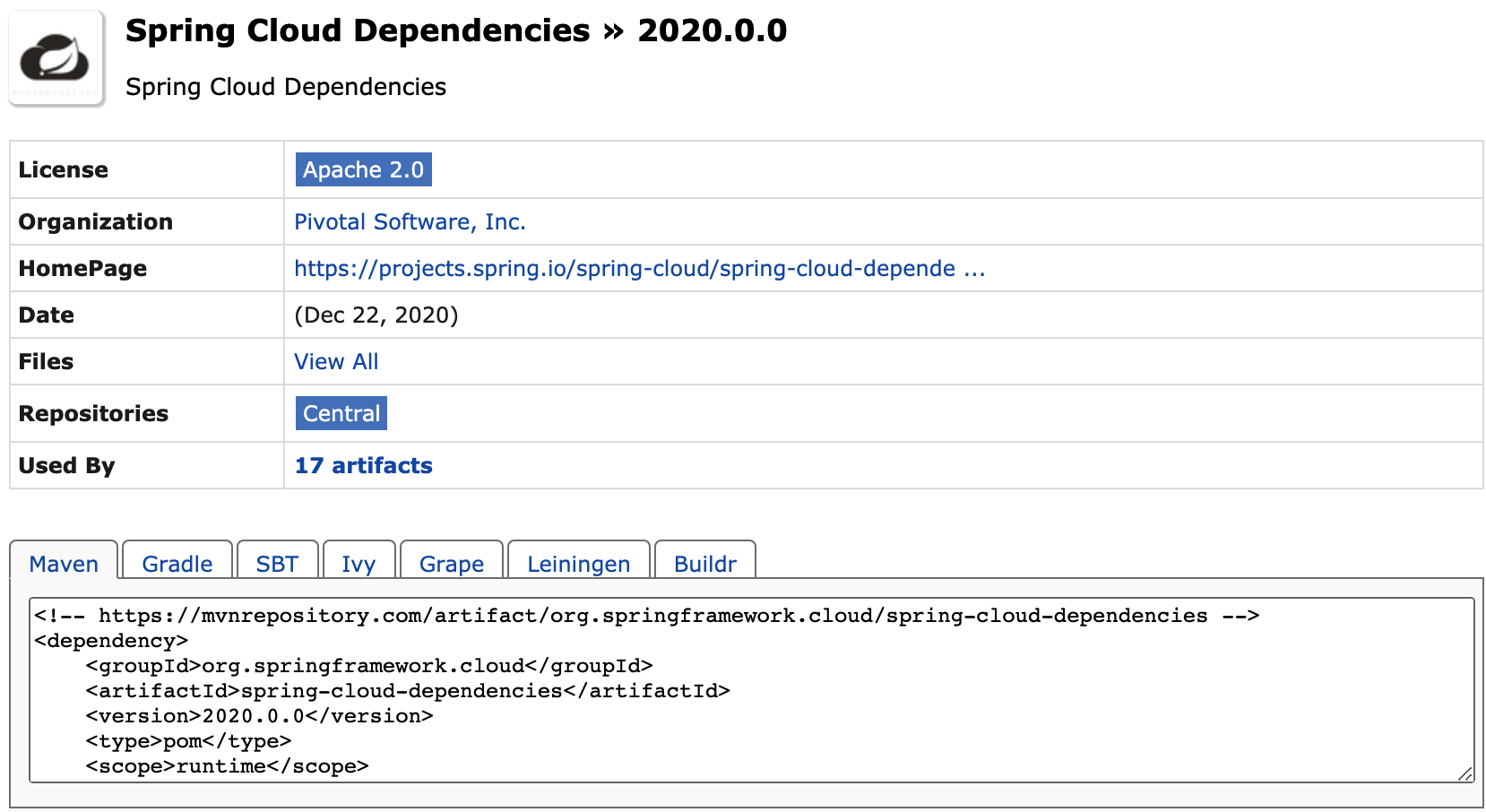Click the <version>2020.0.0</version> line
Screen dimensions: 1486x812
260,716
